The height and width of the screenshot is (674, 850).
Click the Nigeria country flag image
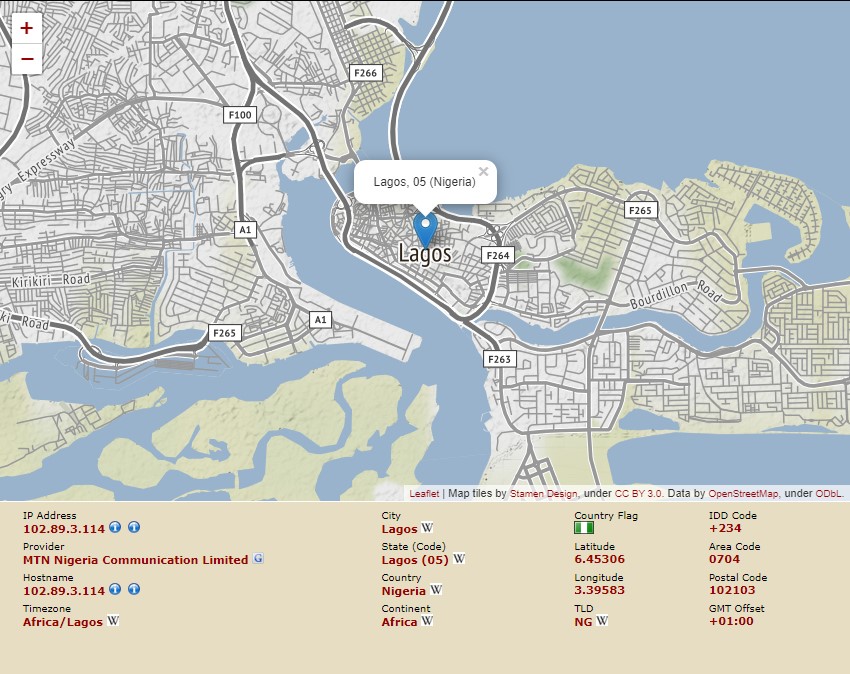tap(584, 528)
